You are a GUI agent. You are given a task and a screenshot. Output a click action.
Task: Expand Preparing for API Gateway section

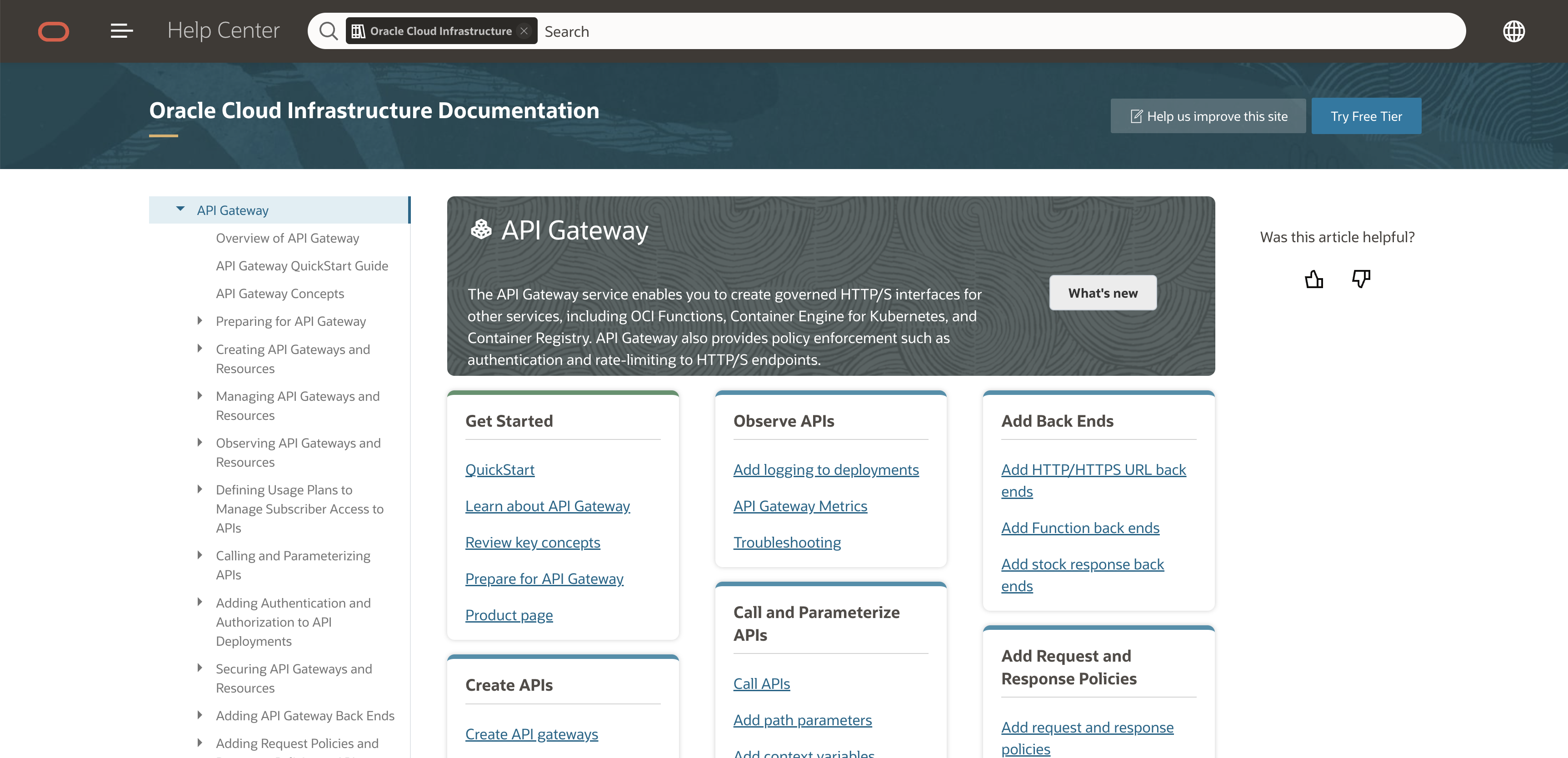pyautogui.click(x=200, y=321)
